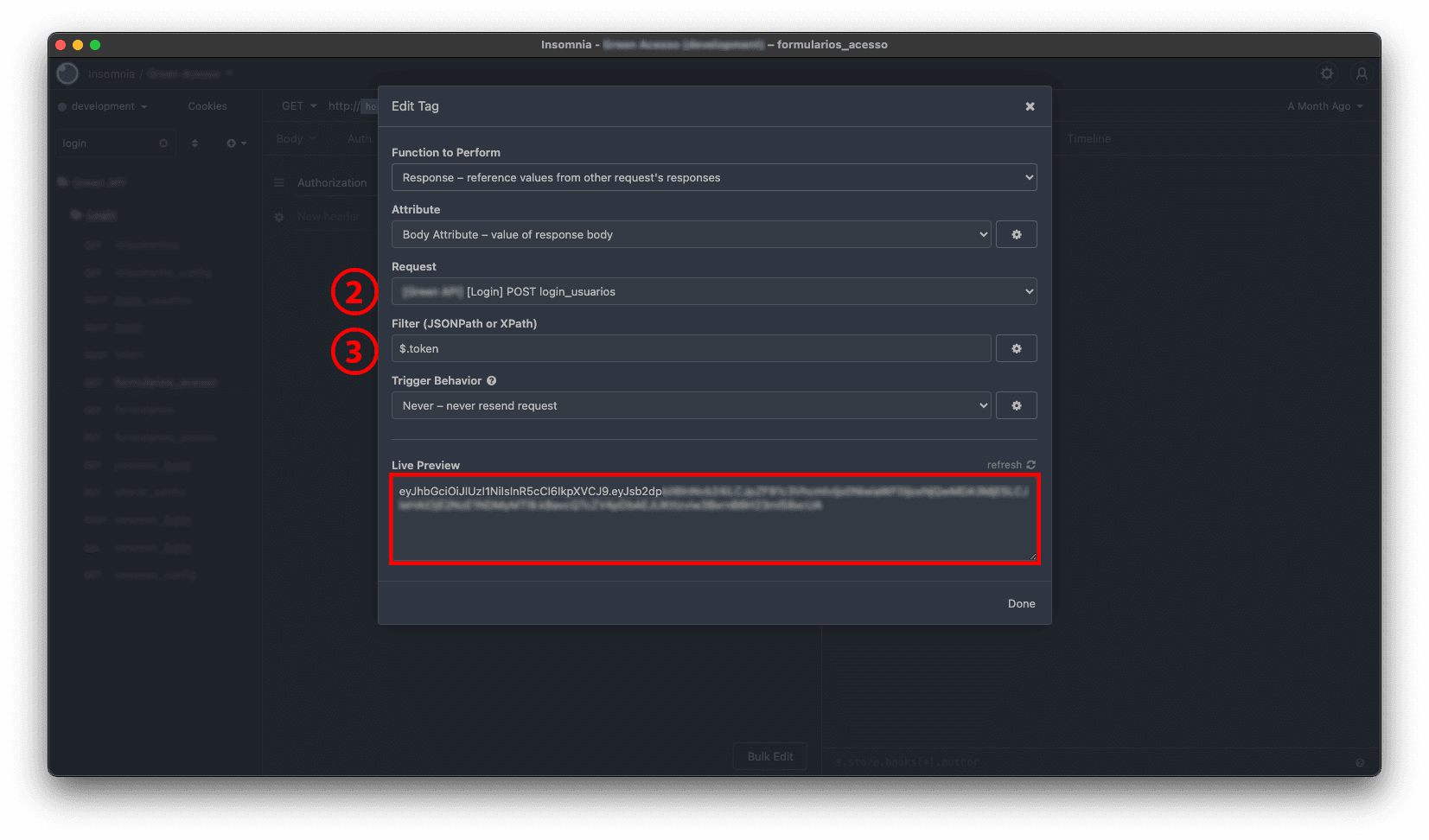Open the Cookies manager
The width and height of the screenshot is (1429, 840).
pos(207,105)
